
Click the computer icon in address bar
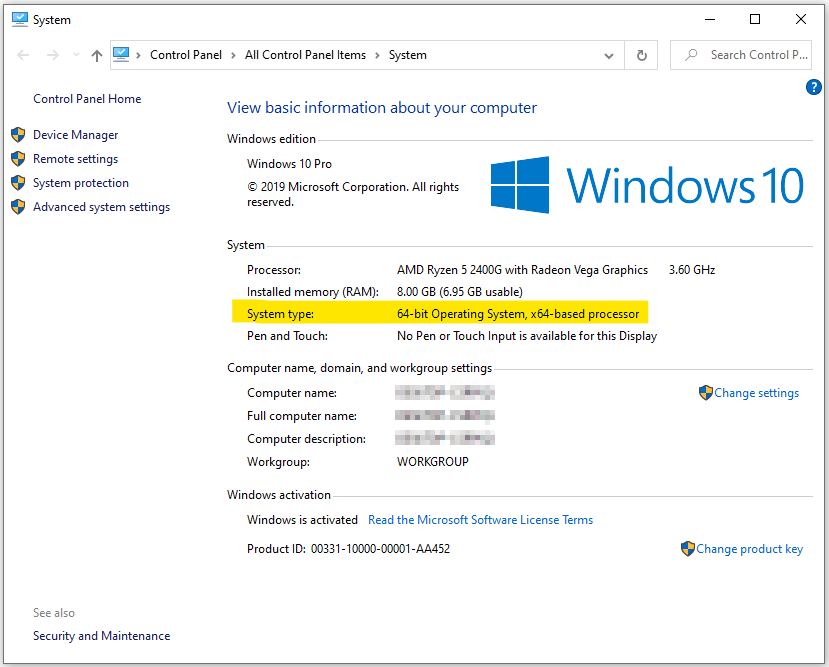tap(121, 54)
